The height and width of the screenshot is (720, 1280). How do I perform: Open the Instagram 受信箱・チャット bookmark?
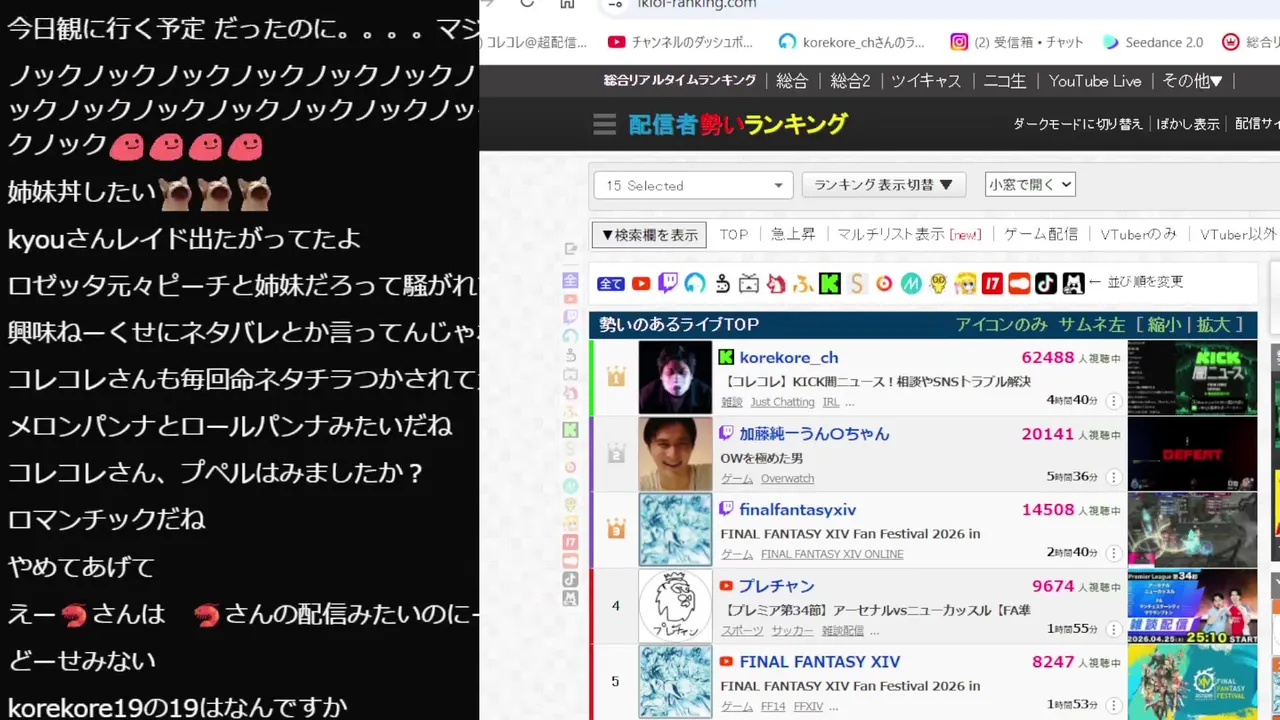(x=1017, y=42)
